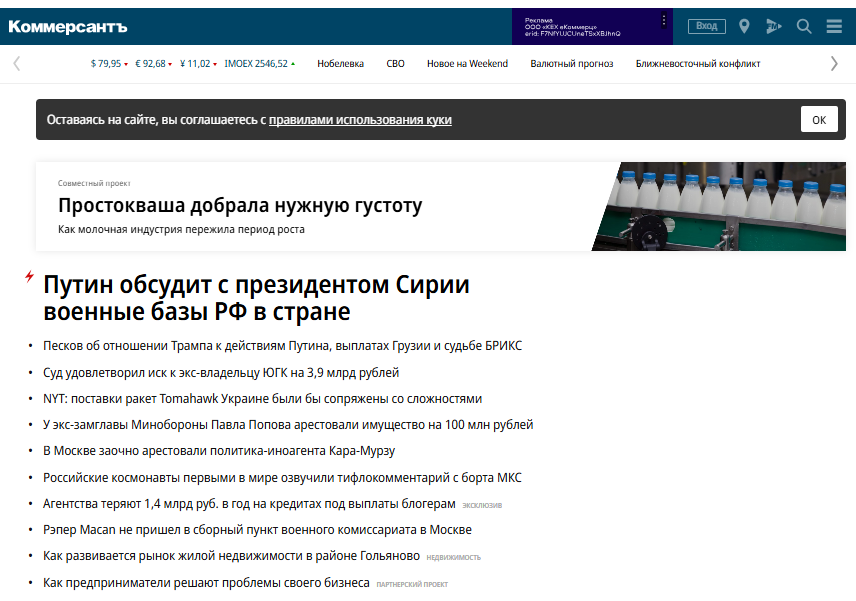Image resolution: width=856 pixels, height=601 pixels.
Task: Click the left chevron in the ticker bar
Action: pyautogui.click(x=15, y=62)
